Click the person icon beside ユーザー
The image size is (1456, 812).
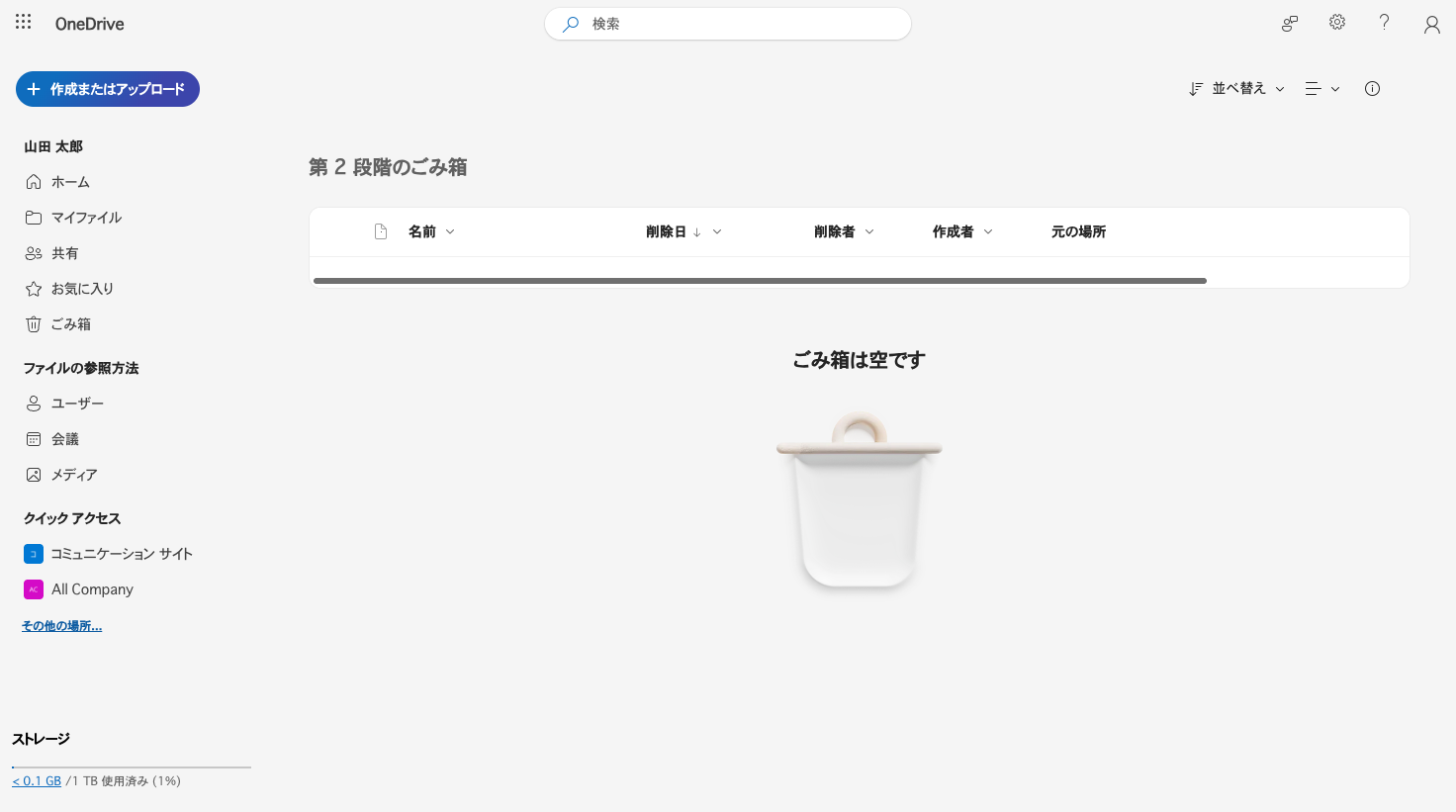pos(34,404)
